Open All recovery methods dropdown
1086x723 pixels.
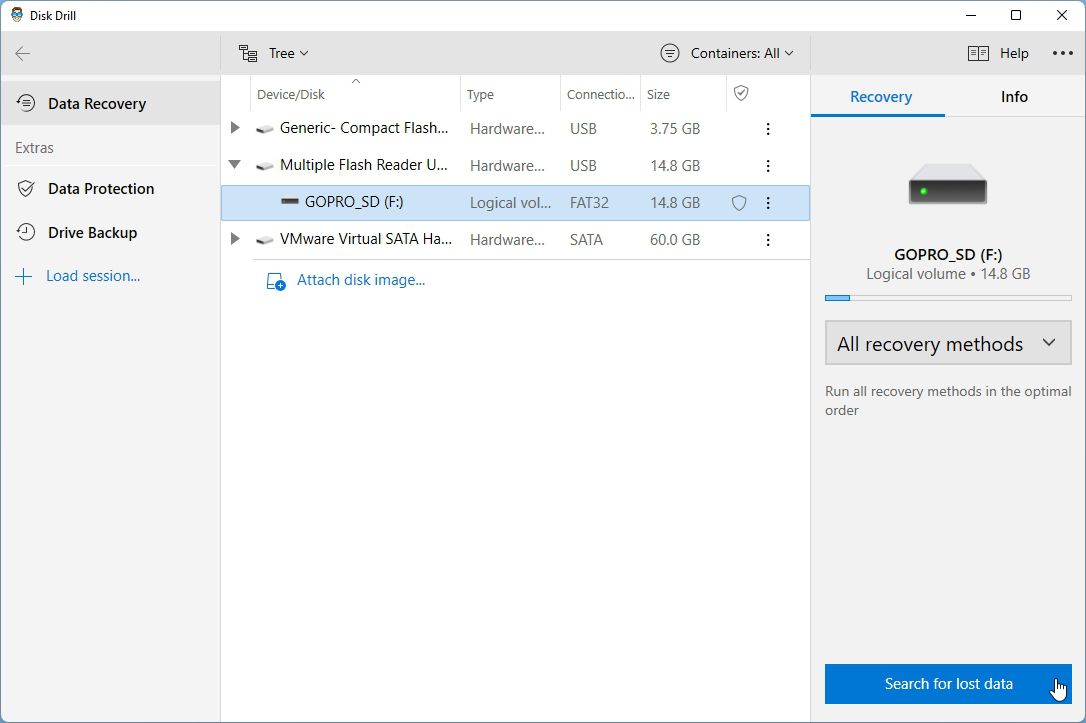[947, 343]
